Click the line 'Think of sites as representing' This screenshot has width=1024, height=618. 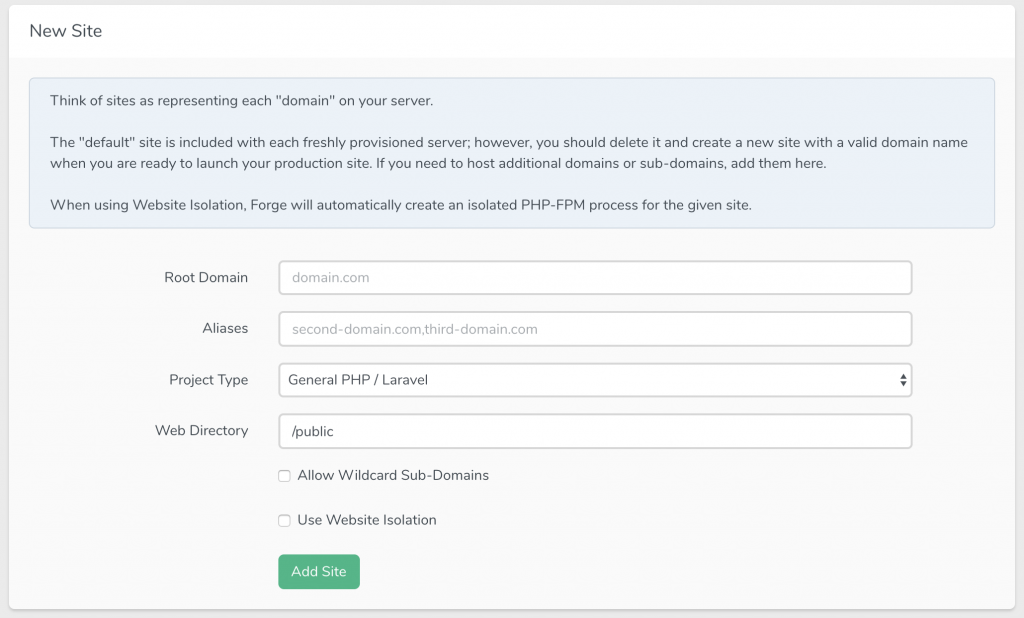242,101
